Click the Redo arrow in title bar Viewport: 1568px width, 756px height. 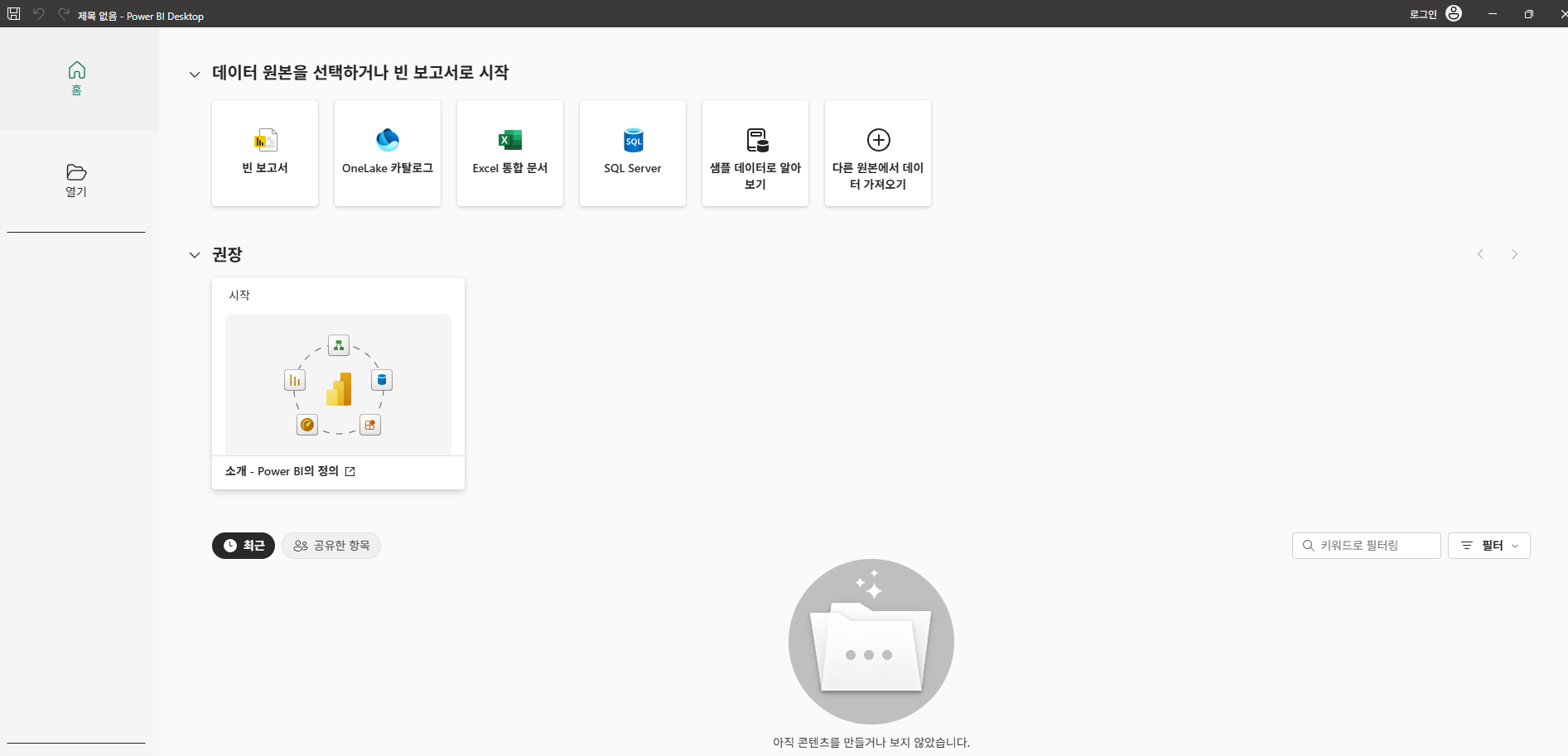point(64,14)
